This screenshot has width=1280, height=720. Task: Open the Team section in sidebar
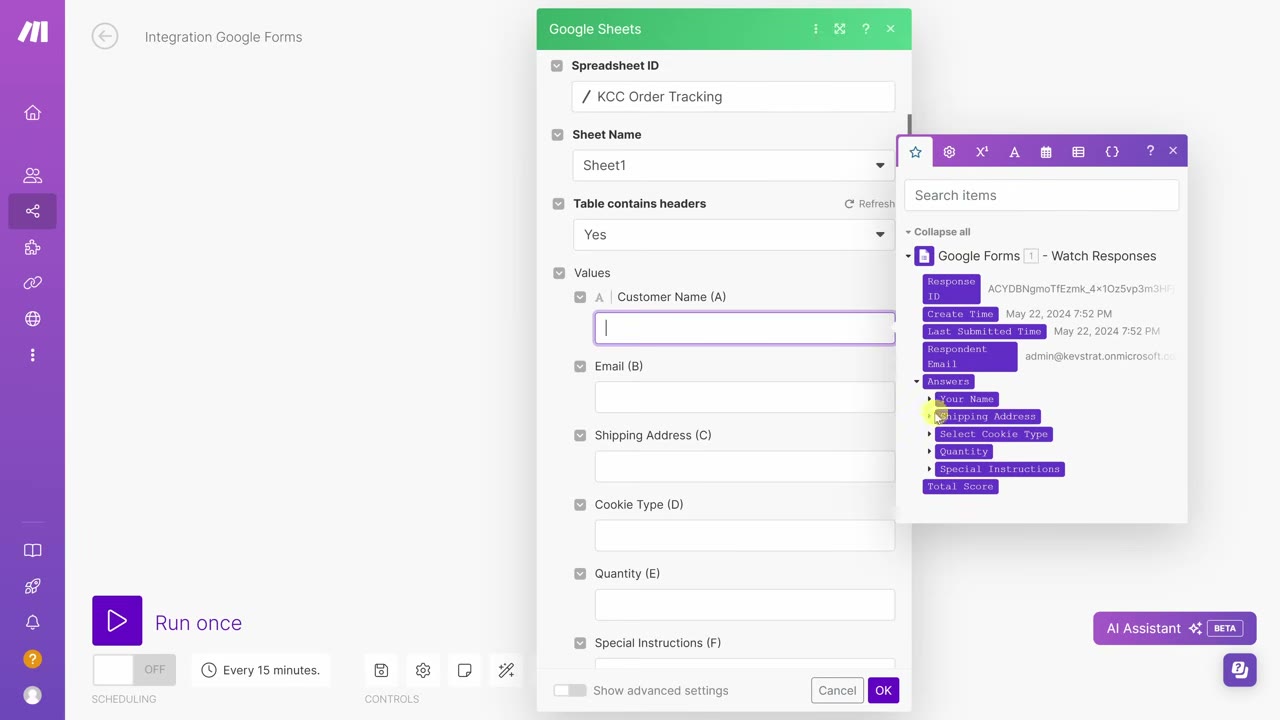32,175
